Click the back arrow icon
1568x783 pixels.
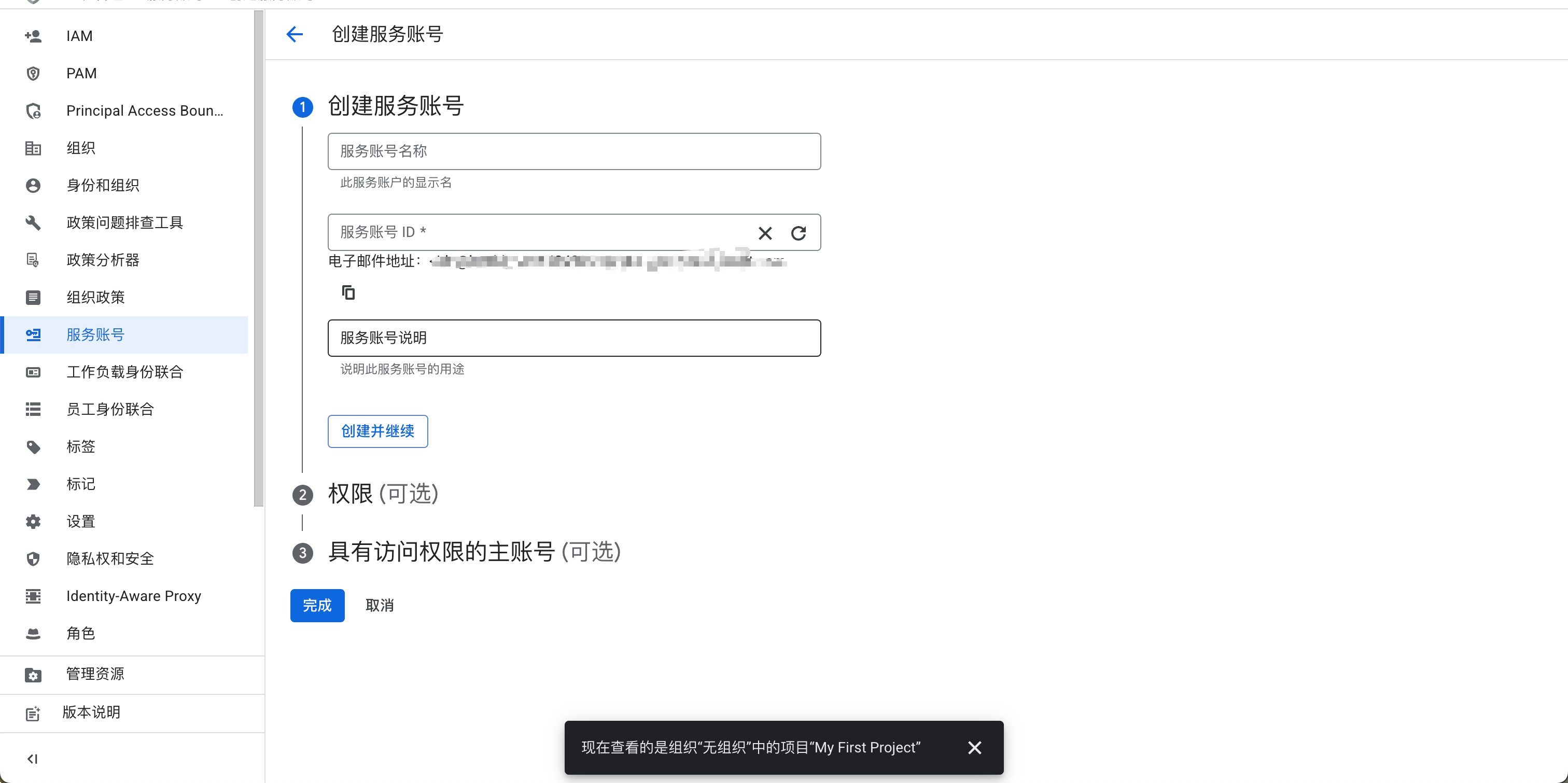pos(295,34)
